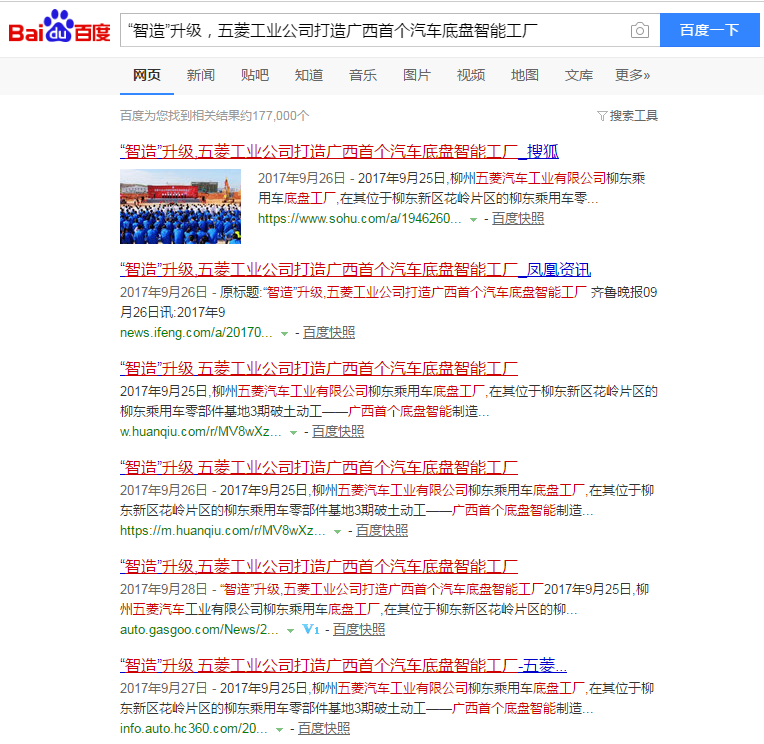Click snippet text starting 2017年9月28日
Viewport: 764px width, 744px height.
point(384,599)
